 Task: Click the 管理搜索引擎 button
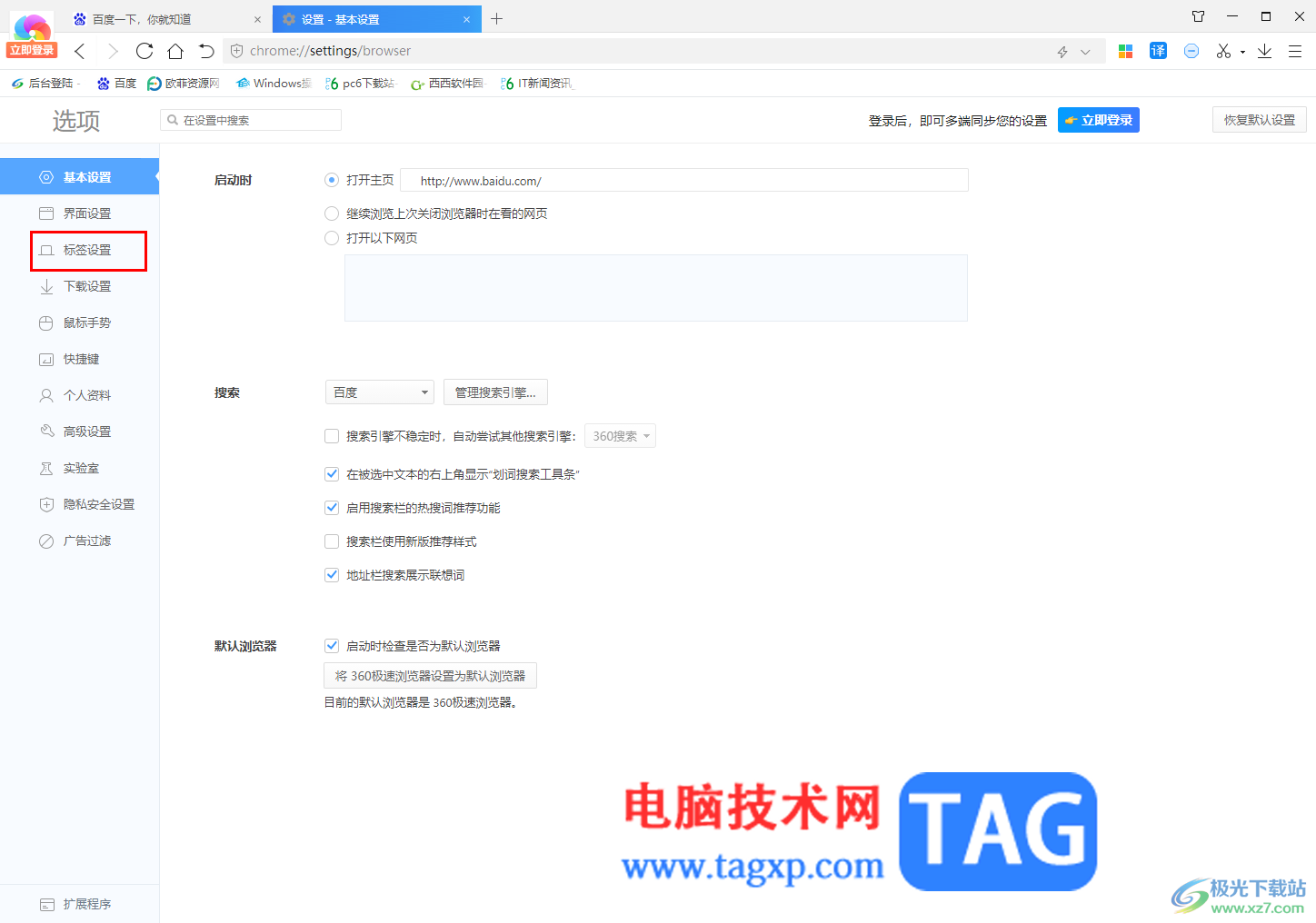[495, 392]
